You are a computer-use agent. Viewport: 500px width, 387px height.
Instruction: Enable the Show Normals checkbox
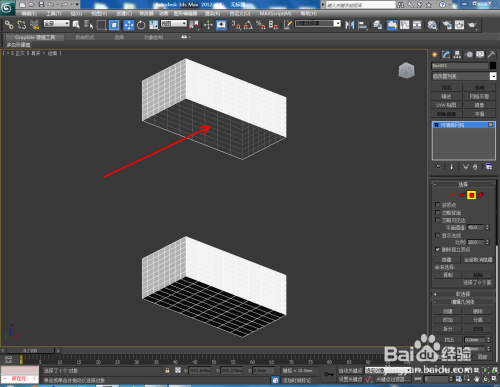438,235
